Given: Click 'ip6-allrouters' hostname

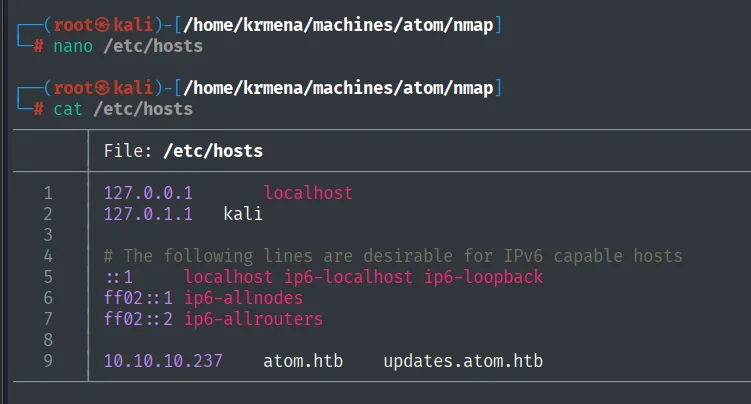Looking at the screenshot, I should [254, 319].
